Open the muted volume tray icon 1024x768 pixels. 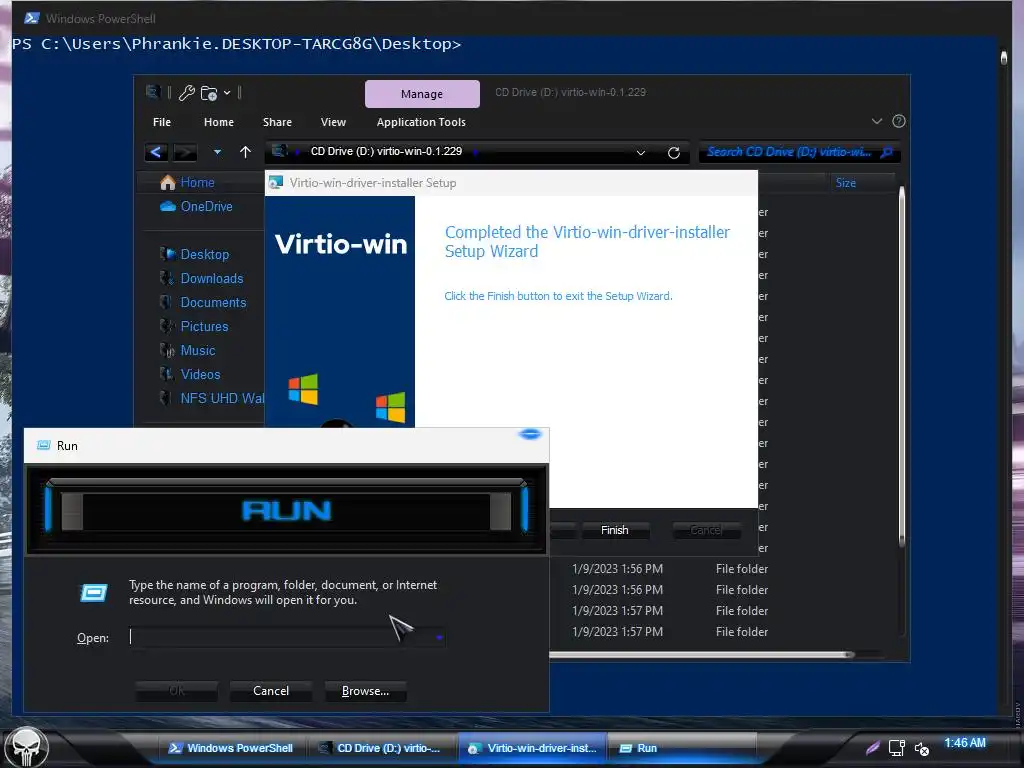click(921, 749)
